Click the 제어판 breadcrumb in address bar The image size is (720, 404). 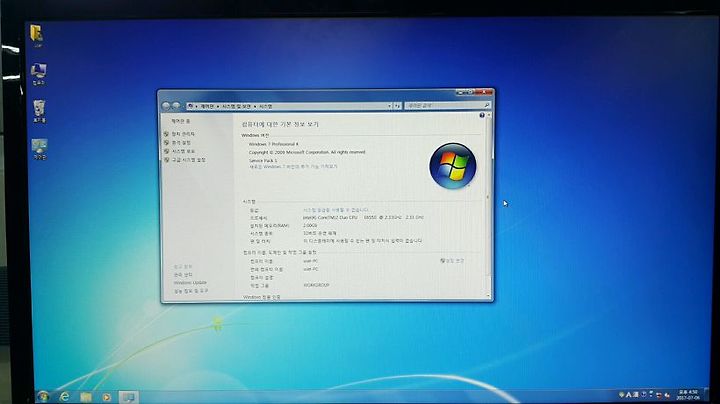point(207,107)
